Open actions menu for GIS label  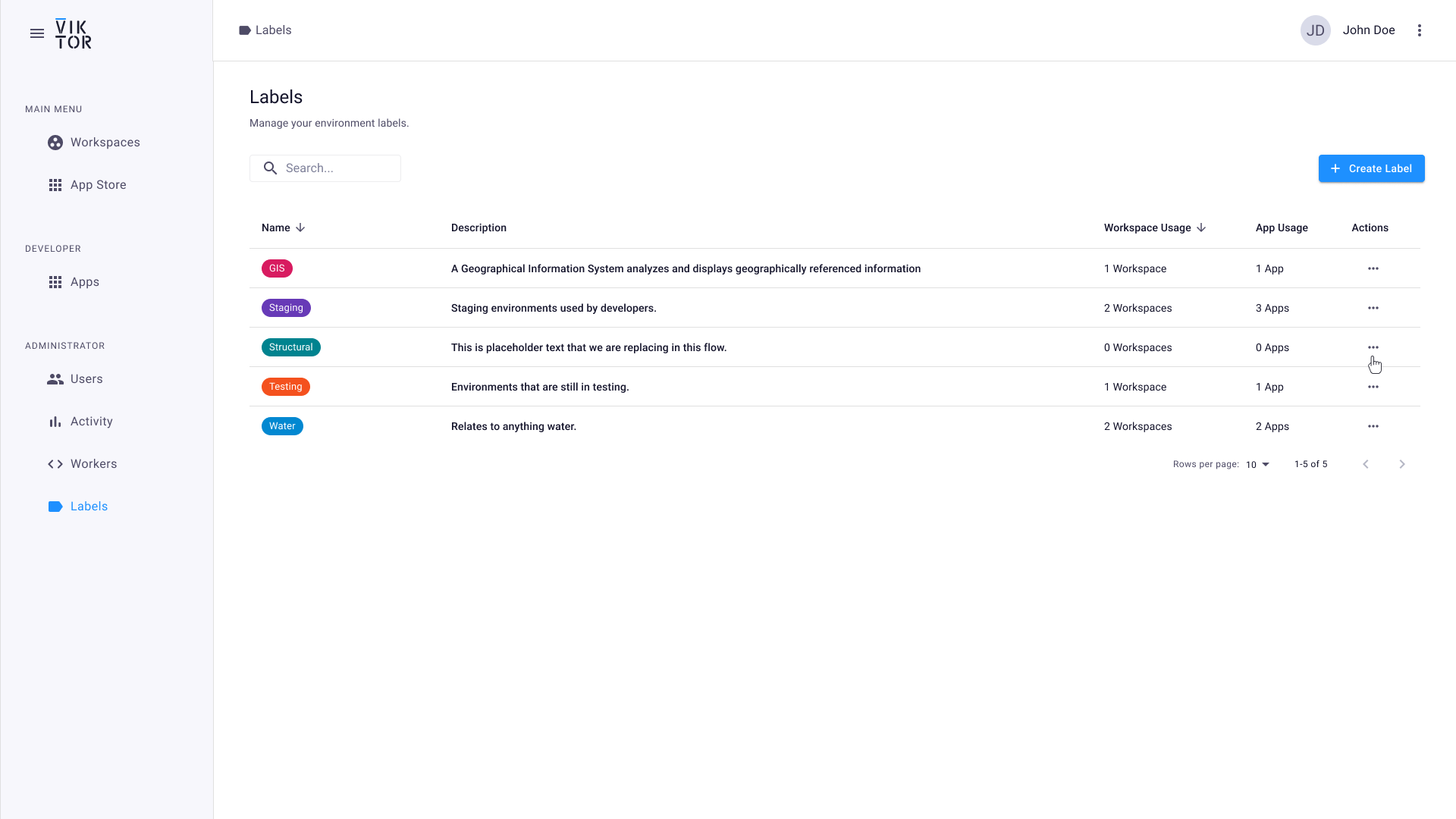coord(1374,268)
